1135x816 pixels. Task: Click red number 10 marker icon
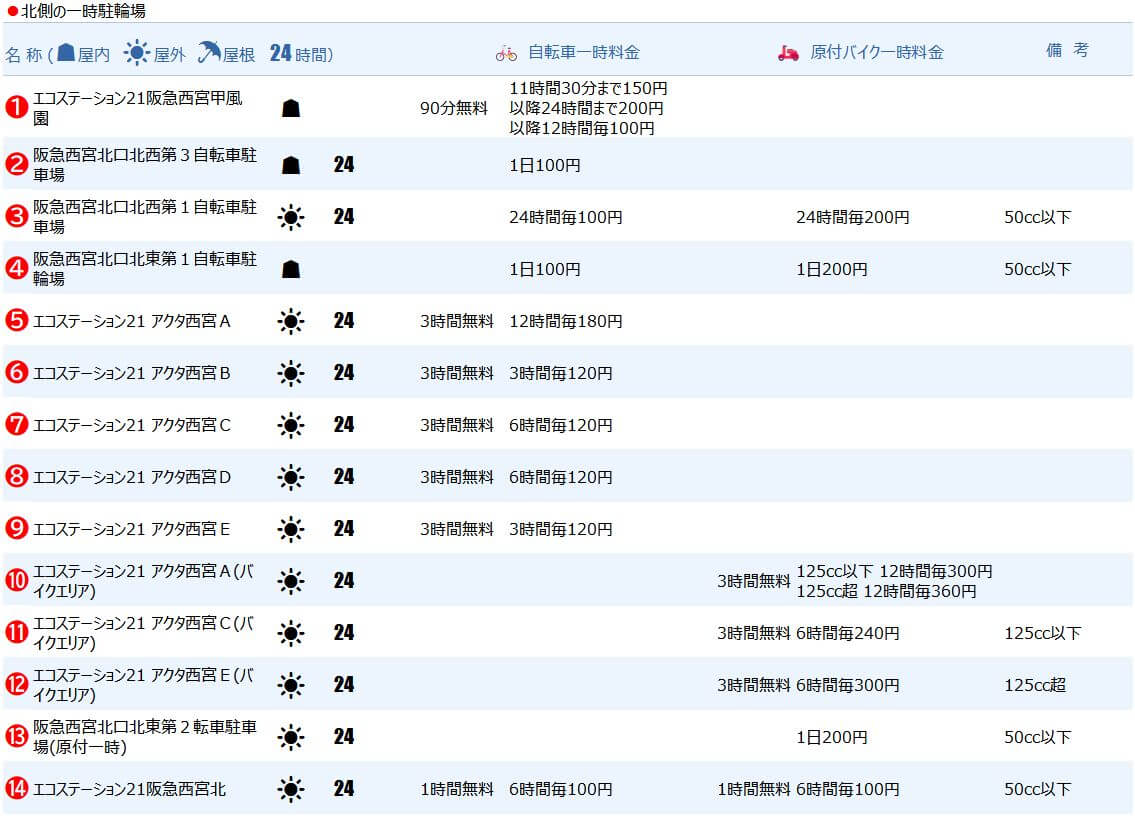click(x=17, y=581)
